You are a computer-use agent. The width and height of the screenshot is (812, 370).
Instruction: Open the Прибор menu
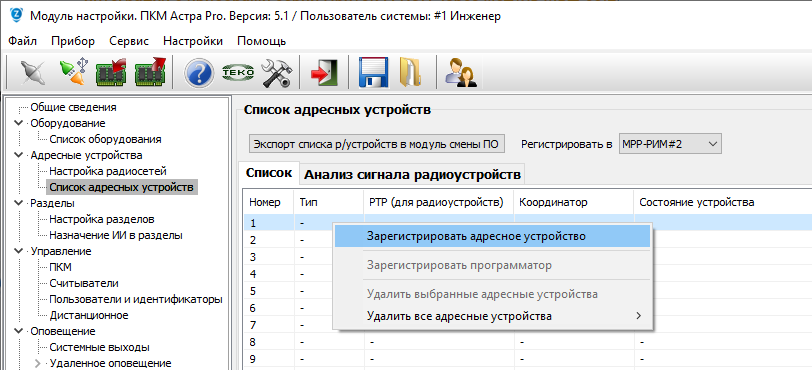(73, 41)
